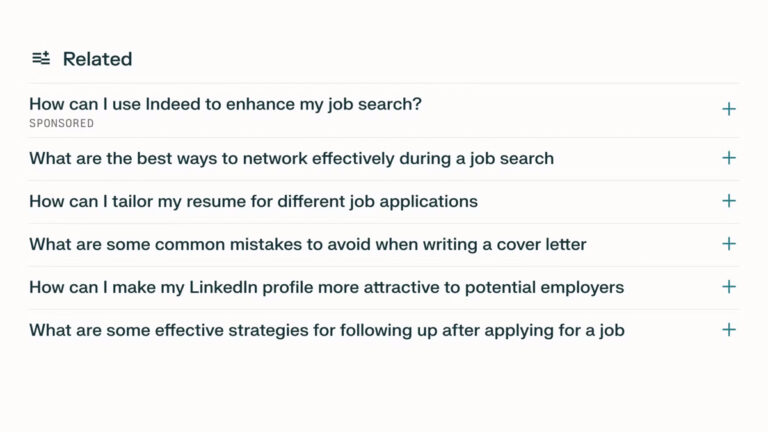Click plus next to the cover letter mistakes question

point(729,244)
